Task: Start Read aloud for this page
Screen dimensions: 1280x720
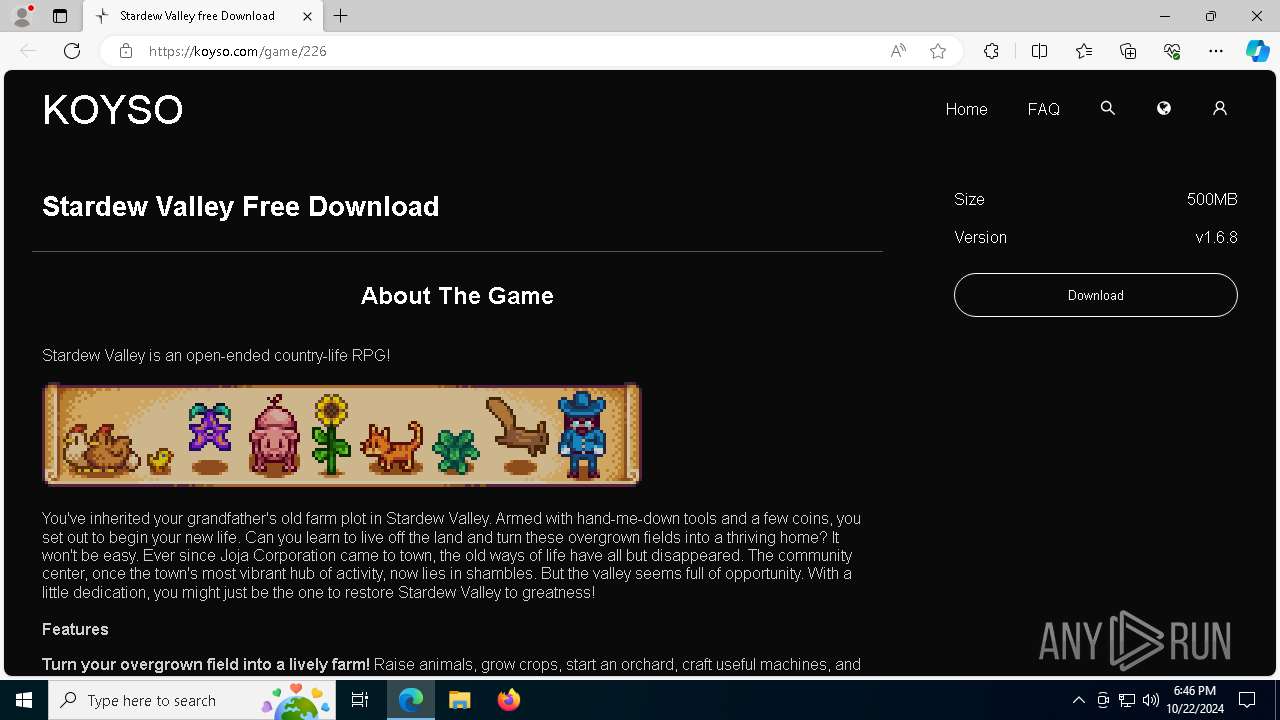Action: click(898, 51)
